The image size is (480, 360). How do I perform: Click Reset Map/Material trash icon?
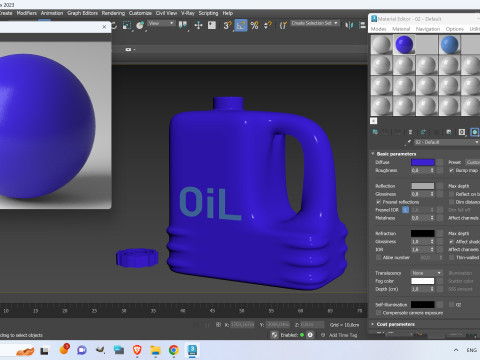(x=410, y=132)
